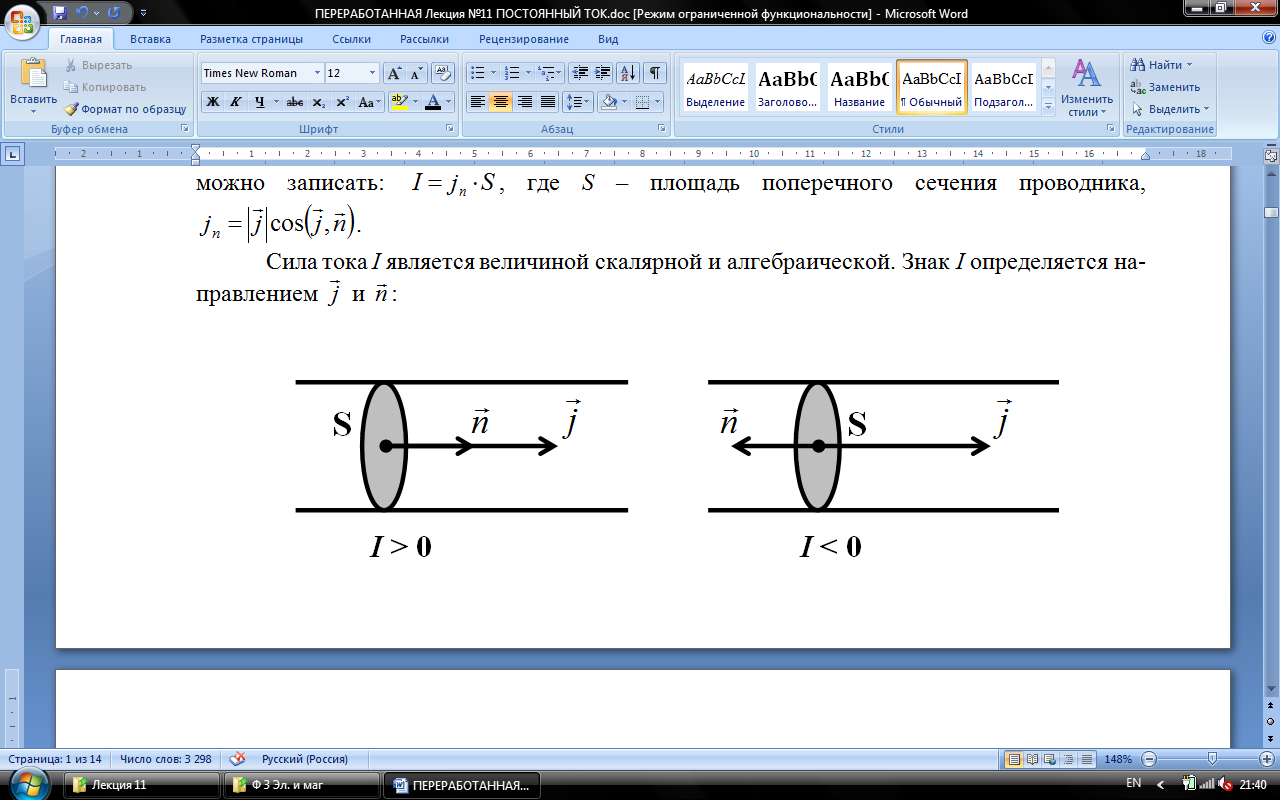
Task: Switch to Вставка tab
Action: point(150,39)
